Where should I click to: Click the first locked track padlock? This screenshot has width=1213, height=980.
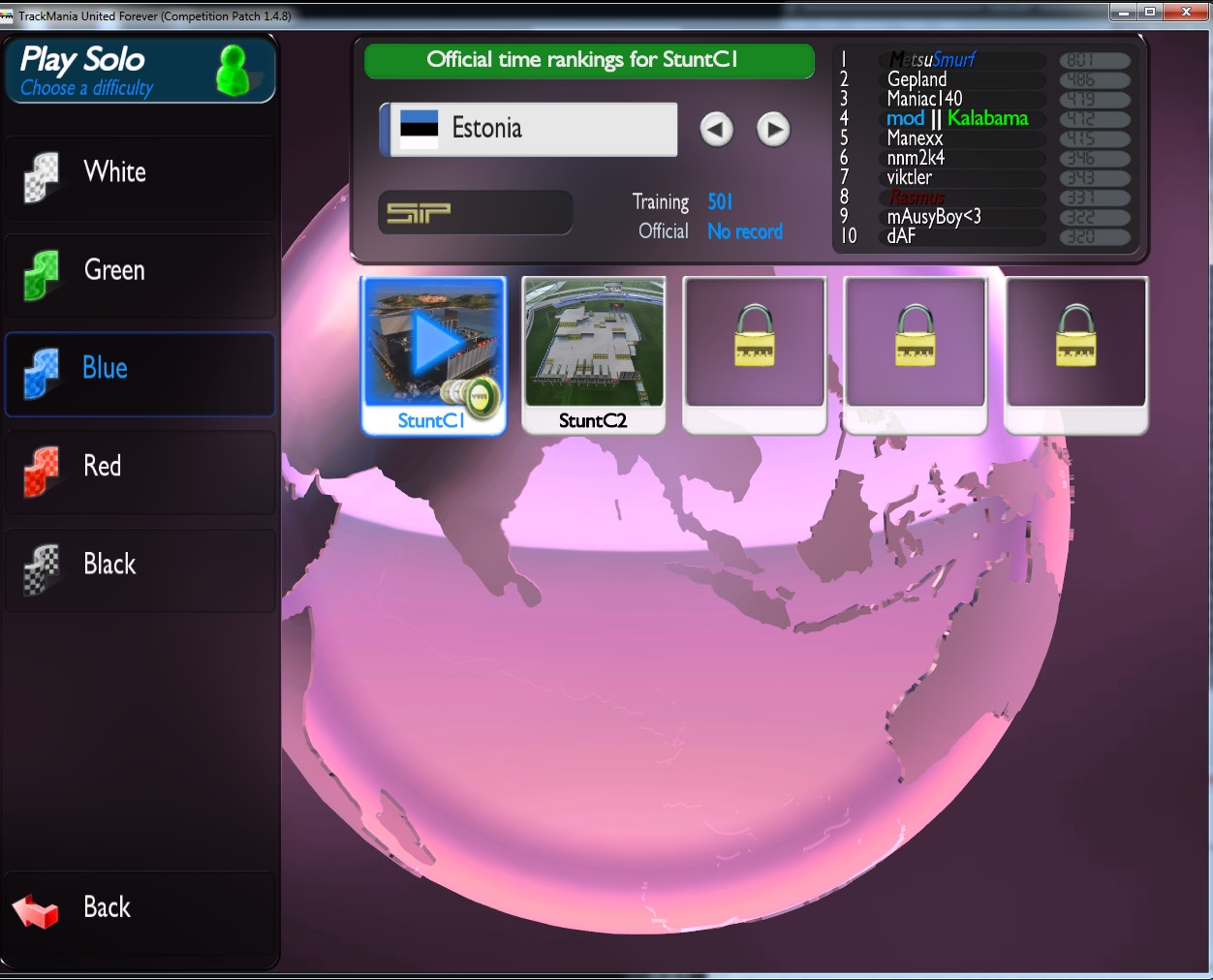coord(754,336)
